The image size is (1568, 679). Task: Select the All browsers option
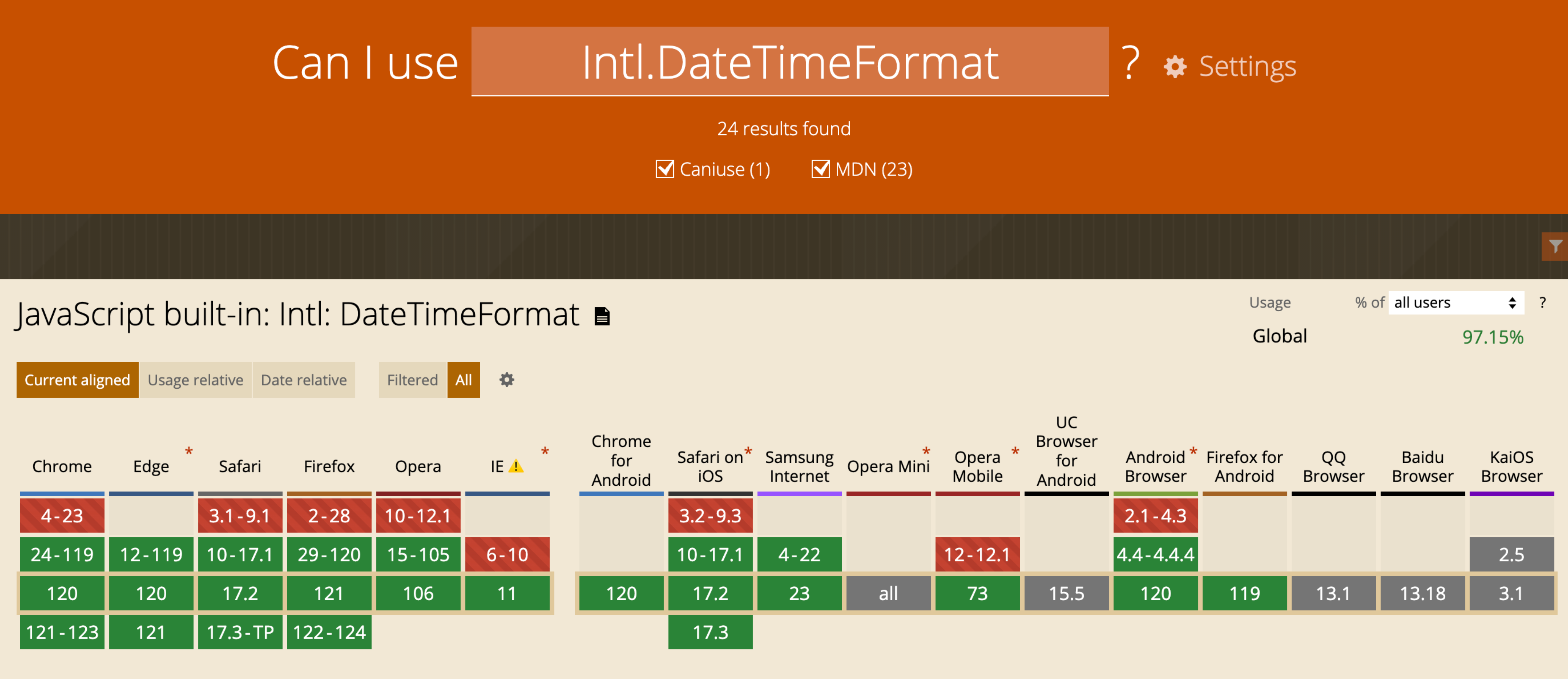(463, 380)
